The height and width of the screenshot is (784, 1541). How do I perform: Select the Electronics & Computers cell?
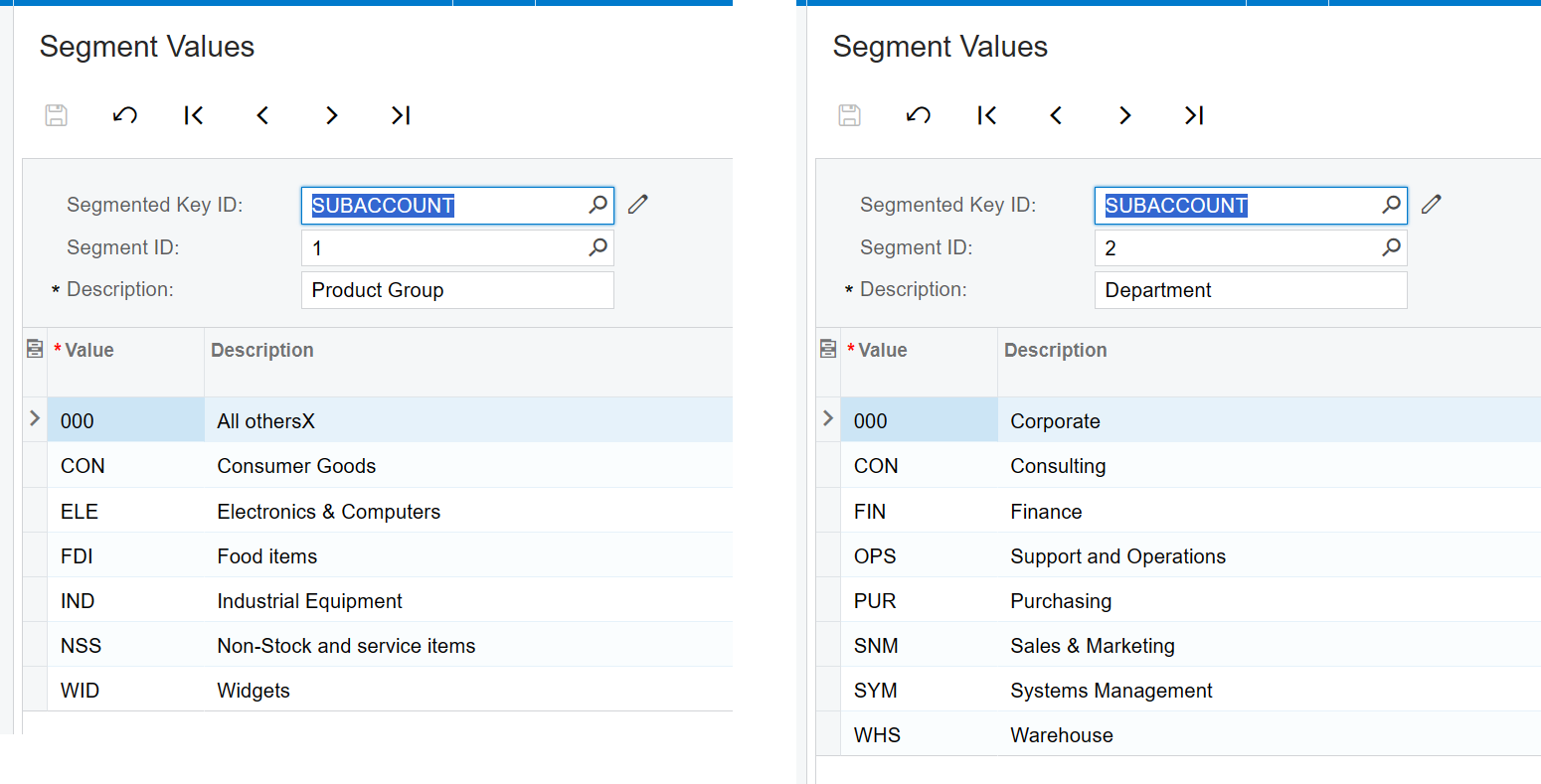pyautogui.click(x=468, y=511)
